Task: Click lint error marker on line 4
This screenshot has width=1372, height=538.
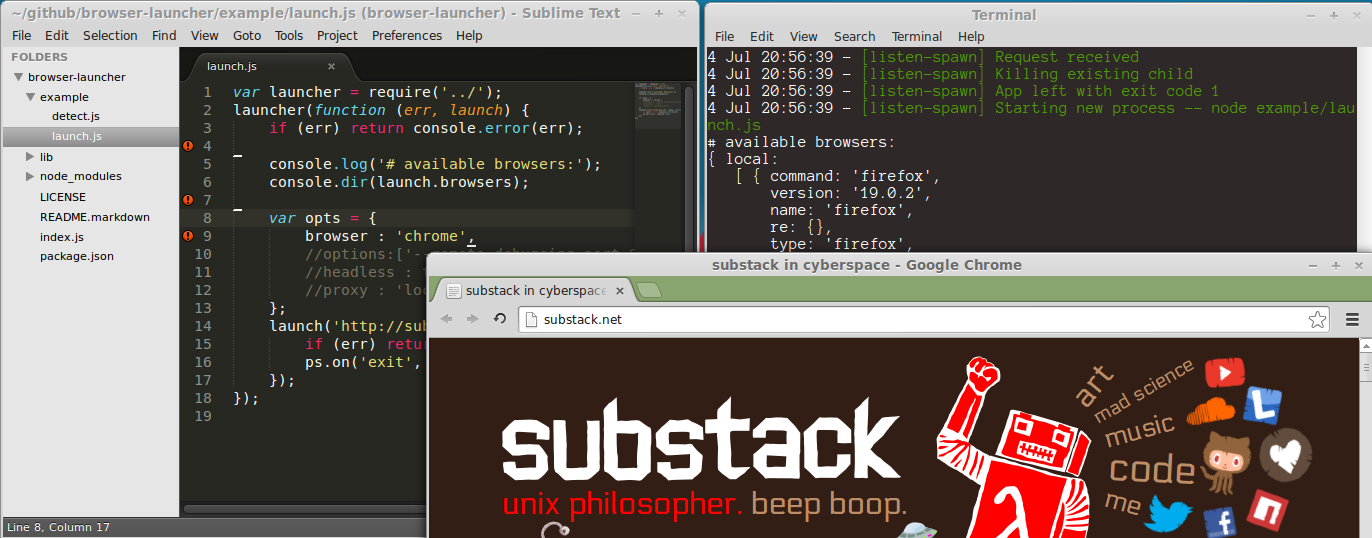Action: pyautogui.click(x=188, y=146)
